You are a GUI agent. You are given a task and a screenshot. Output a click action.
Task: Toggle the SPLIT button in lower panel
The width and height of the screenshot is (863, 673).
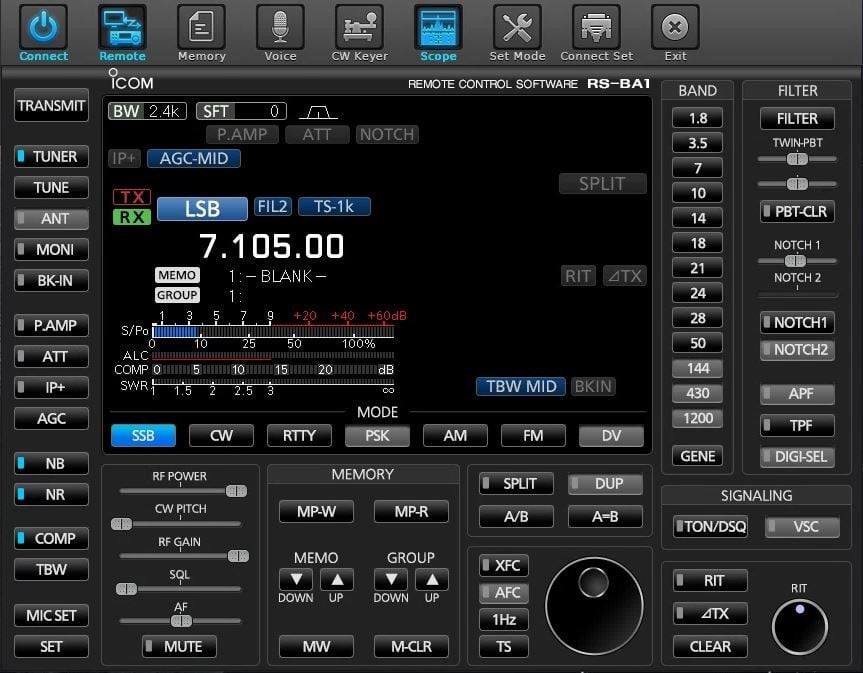pos(516,484)
